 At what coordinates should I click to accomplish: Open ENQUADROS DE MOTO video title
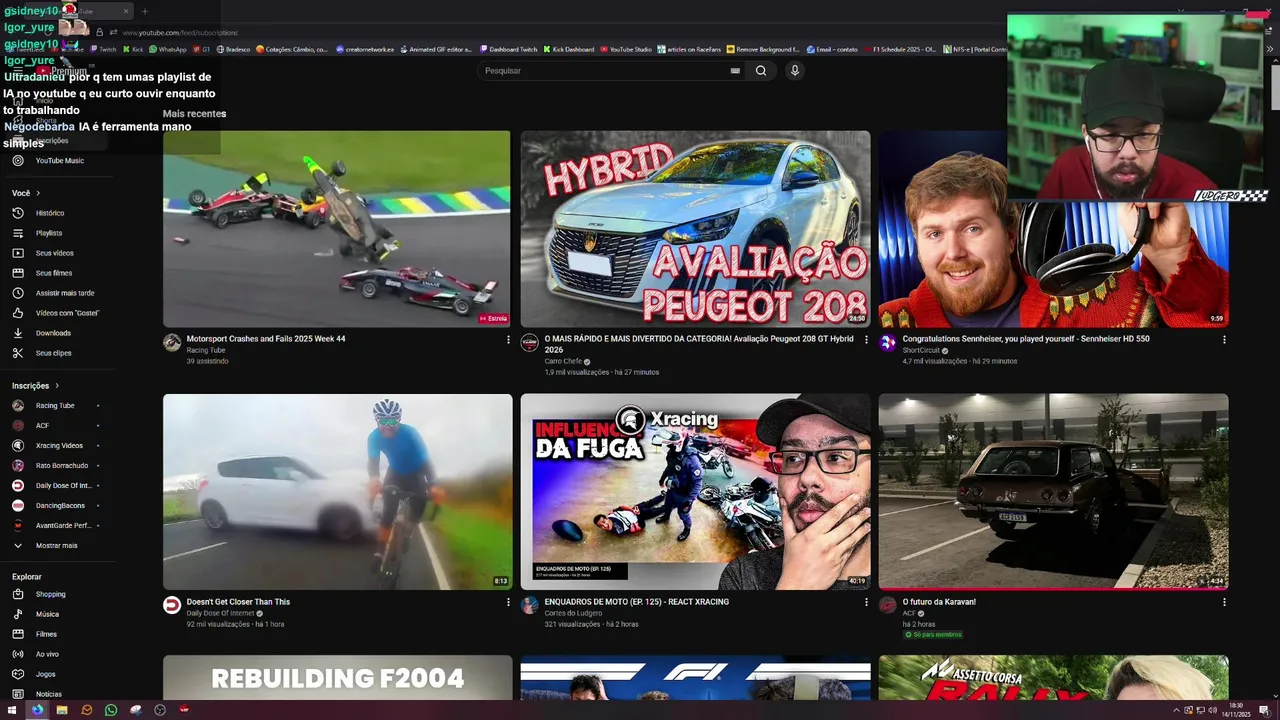pos(637,602)
